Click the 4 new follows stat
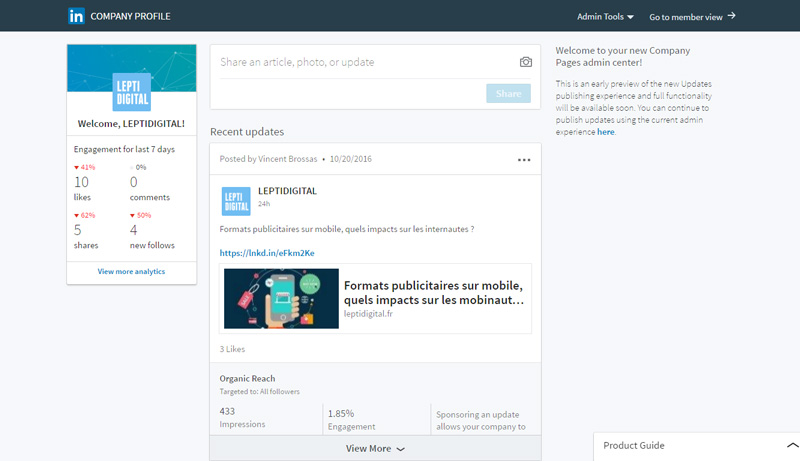The height and width of the screenshot is (461, 800). 152,237
